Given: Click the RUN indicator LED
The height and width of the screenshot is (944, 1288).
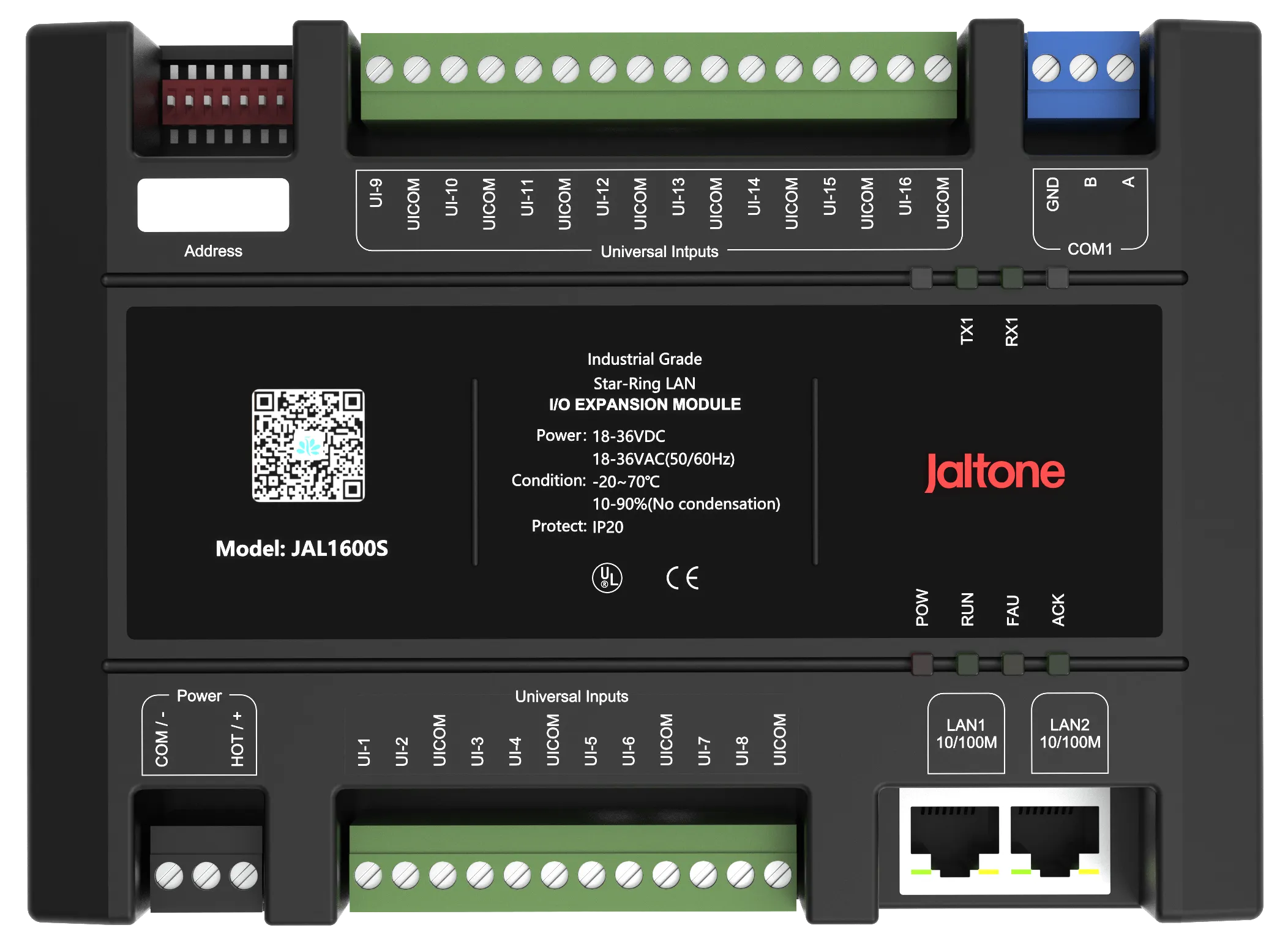Looking at the screenshot, I should [967, 664].
